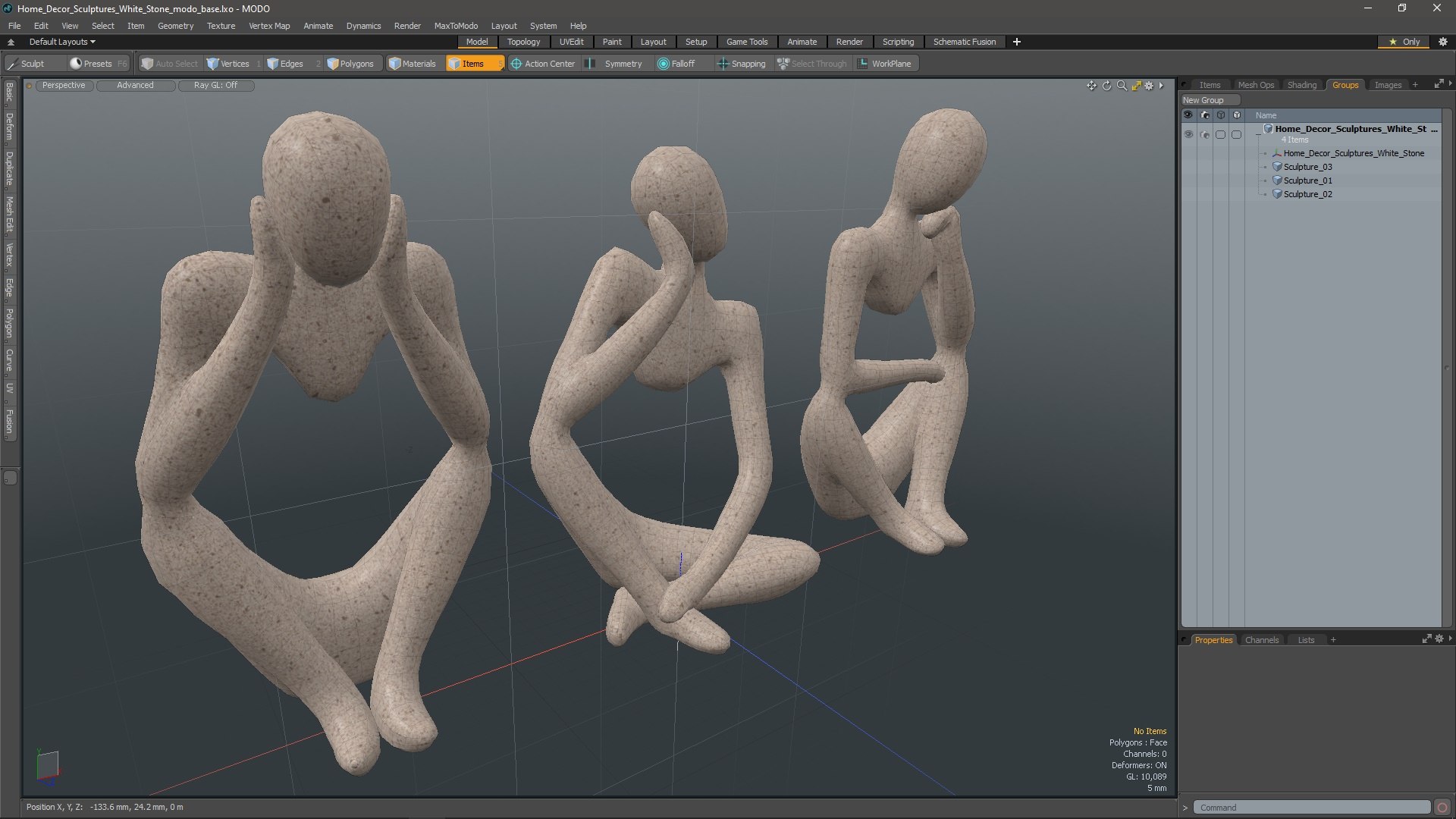Click the Sculpture_03 mesh icon
This screenshot has height=819, width=1456.
click(1277, 167)
